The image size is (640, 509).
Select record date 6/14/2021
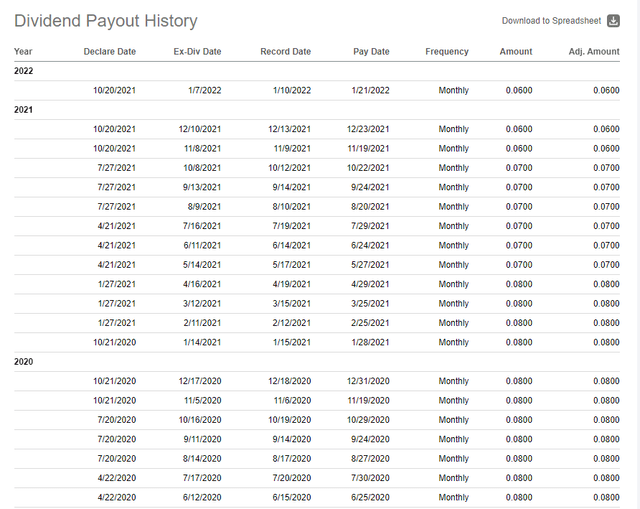[x=291, y=245]
